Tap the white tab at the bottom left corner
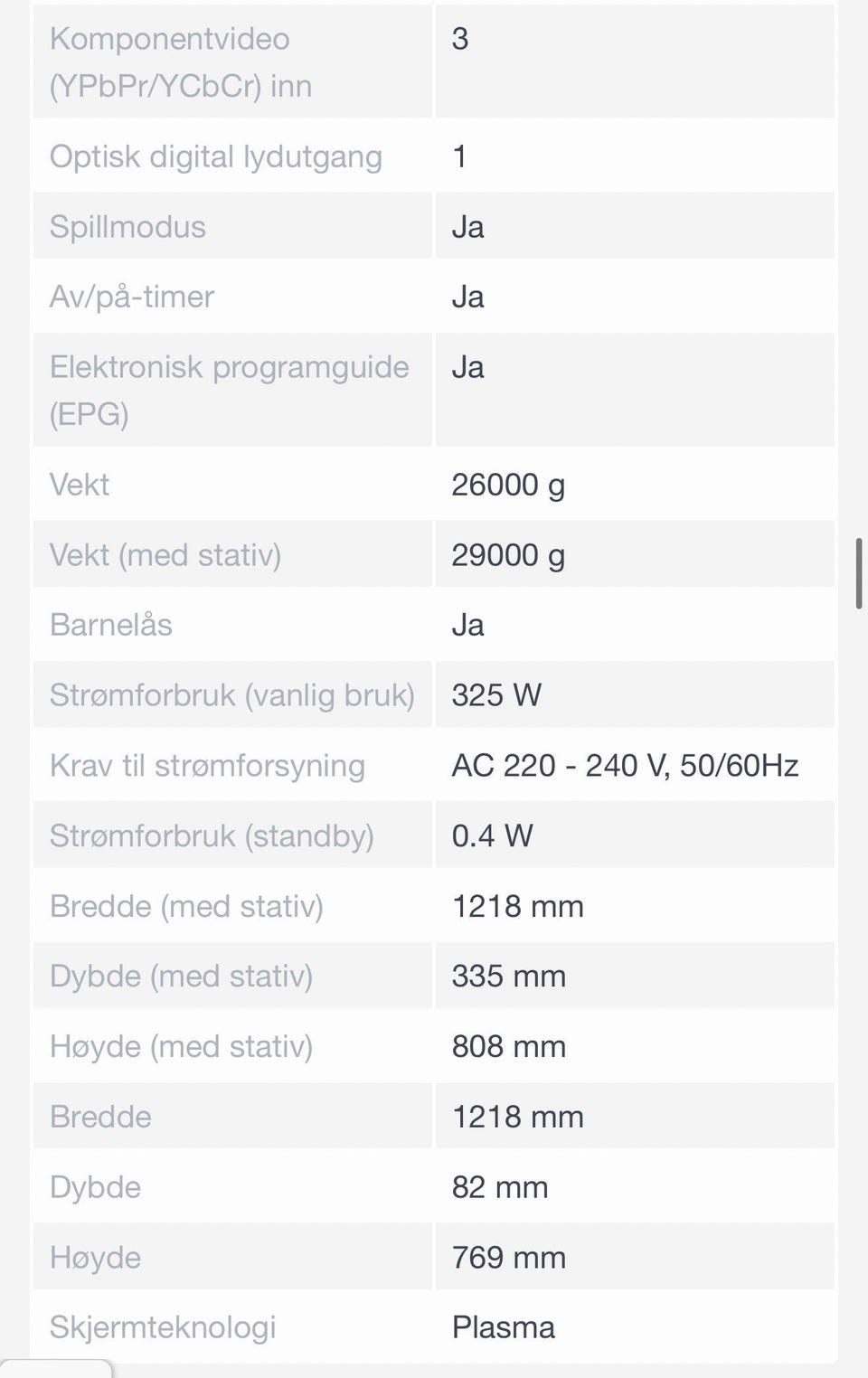The image size is (868, 1378). pos(56,1369)
